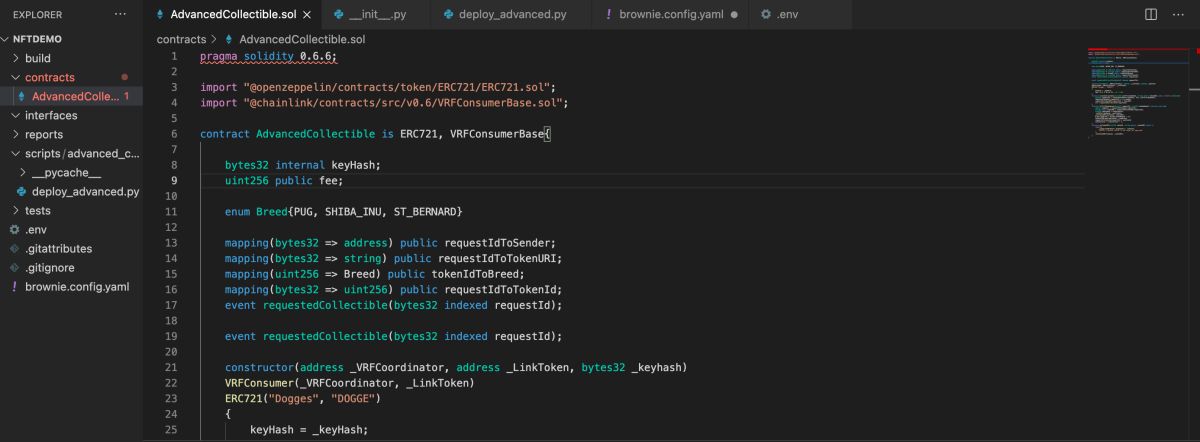Click requestIdToTokenId mapping name

496,289
